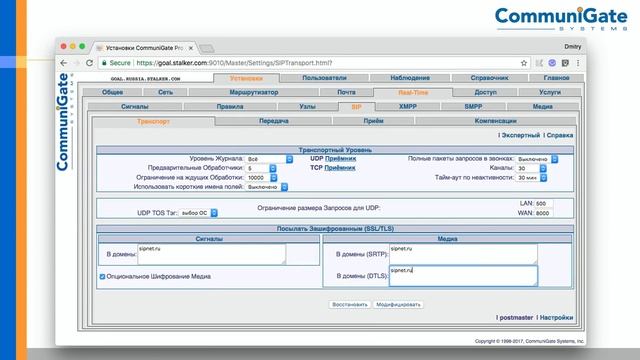Go back with the browser back arrow
The width and height of the screenshot is (640, 360).
(64, 63)
